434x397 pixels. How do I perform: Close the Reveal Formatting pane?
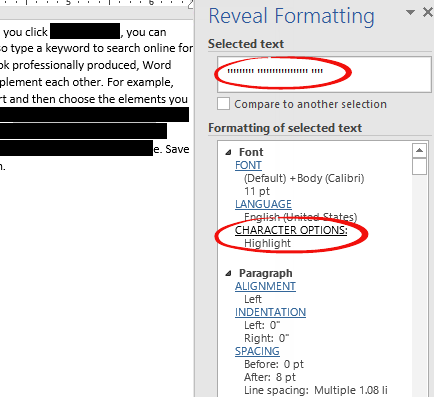[x=428, y=13]
